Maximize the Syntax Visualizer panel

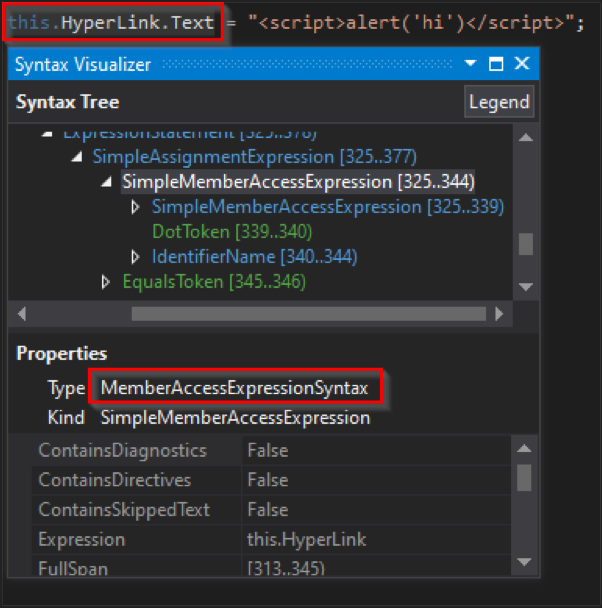496,64
